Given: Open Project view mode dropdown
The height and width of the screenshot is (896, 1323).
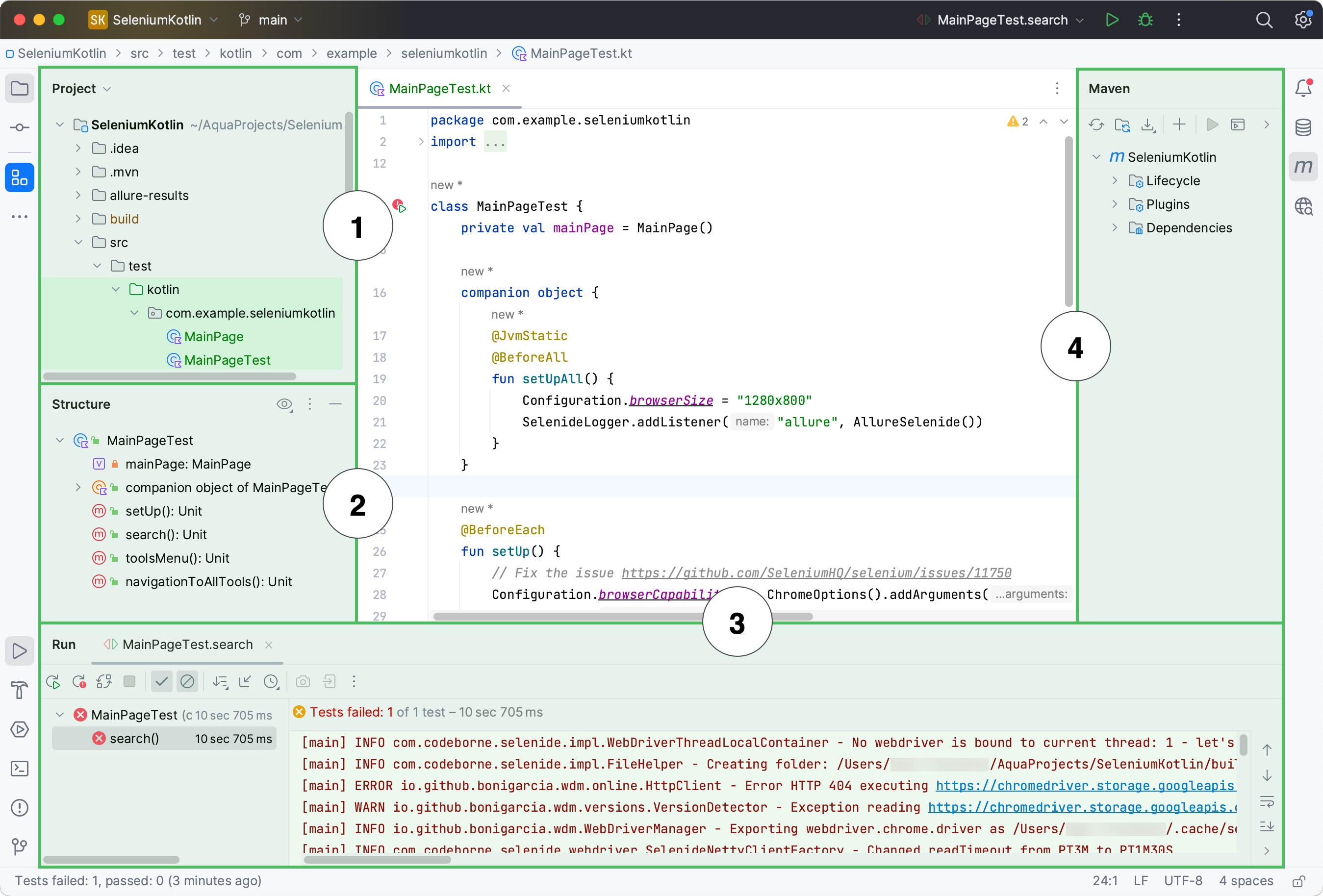Looking at the screenshot, I should click(x=81, y=89).
